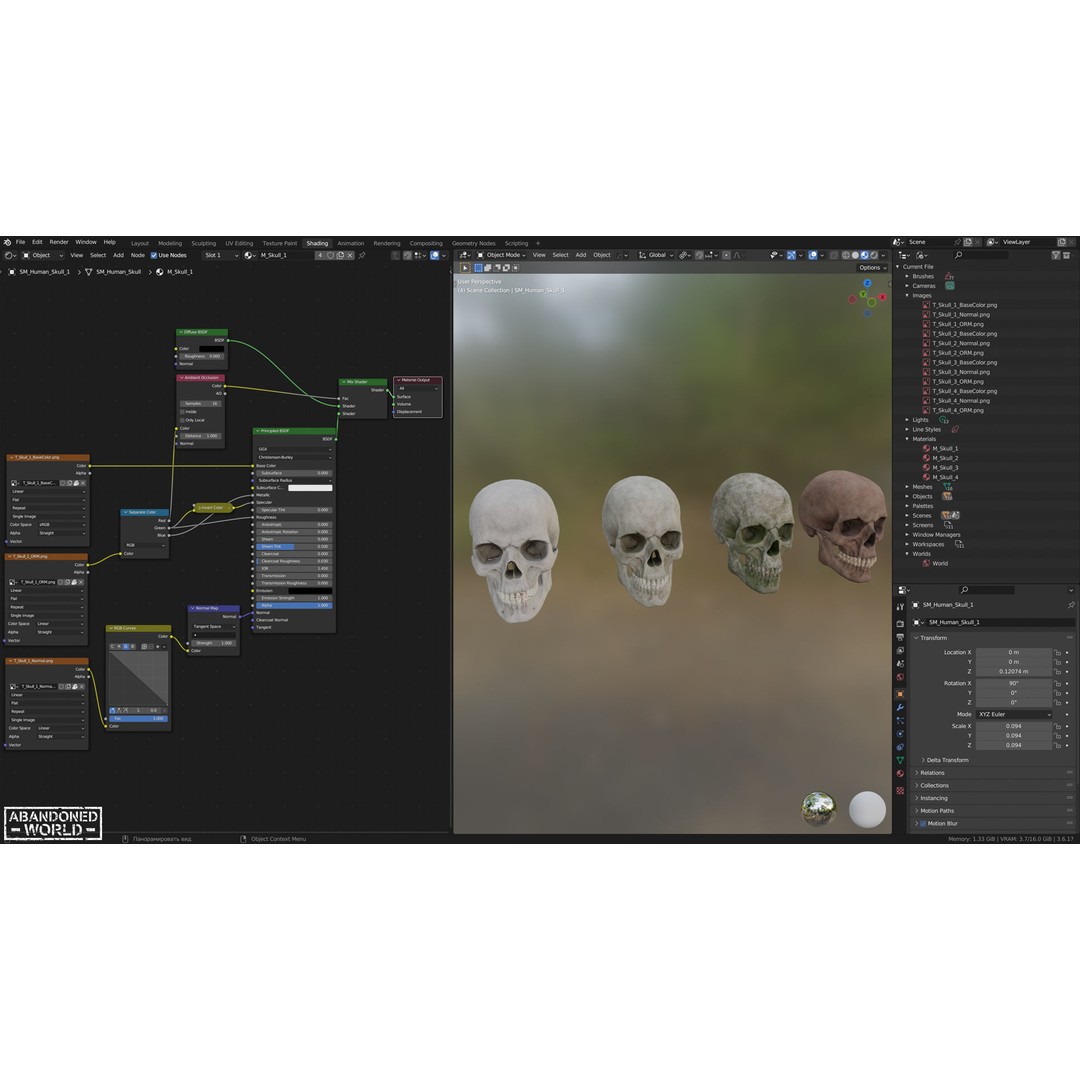
Task: Toggle the Motion Blur checkbox
Action: [x=923, y=824]
